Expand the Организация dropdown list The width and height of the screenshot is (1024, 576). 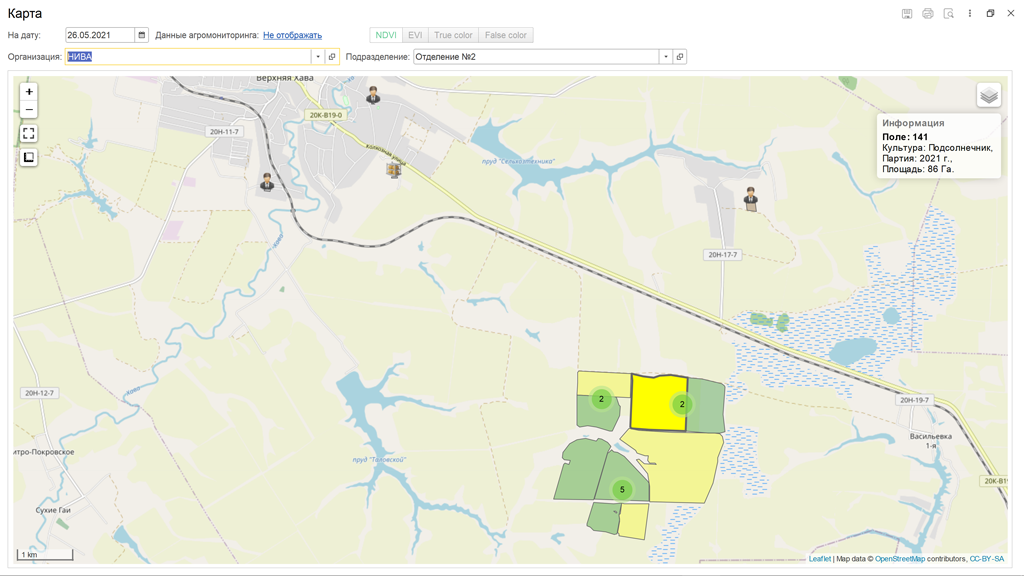coord(318,57)
